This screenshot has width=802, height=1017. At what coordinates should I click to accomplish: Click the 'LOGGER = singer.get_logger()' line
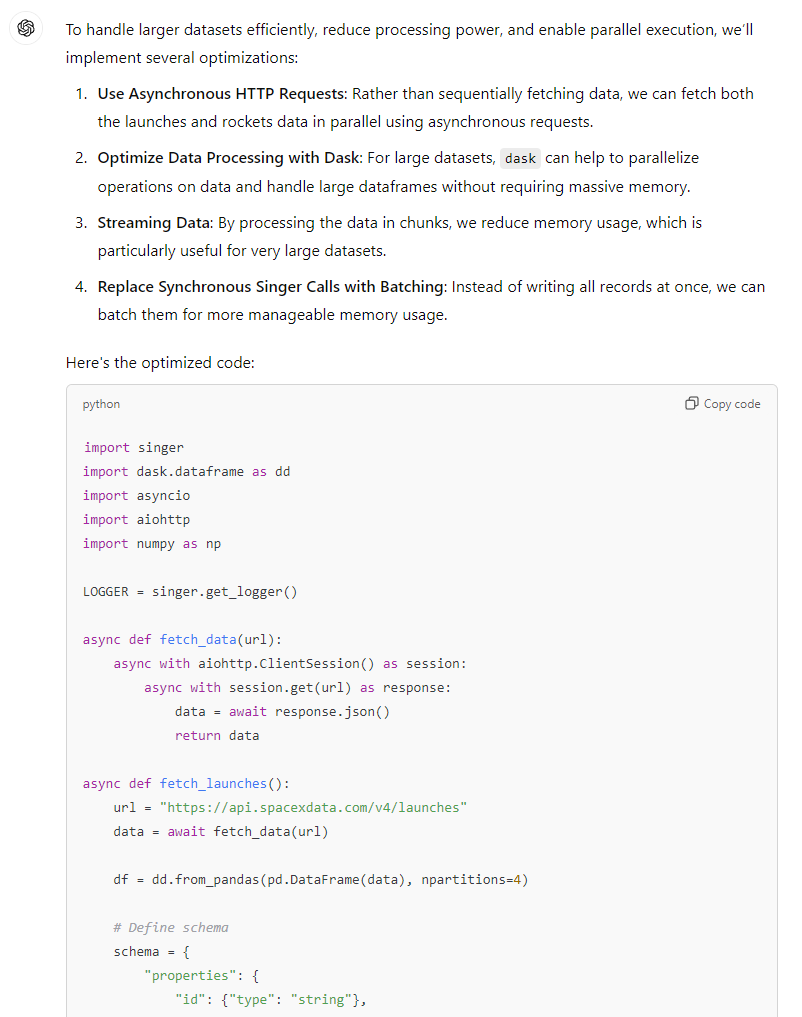point(190,592)
